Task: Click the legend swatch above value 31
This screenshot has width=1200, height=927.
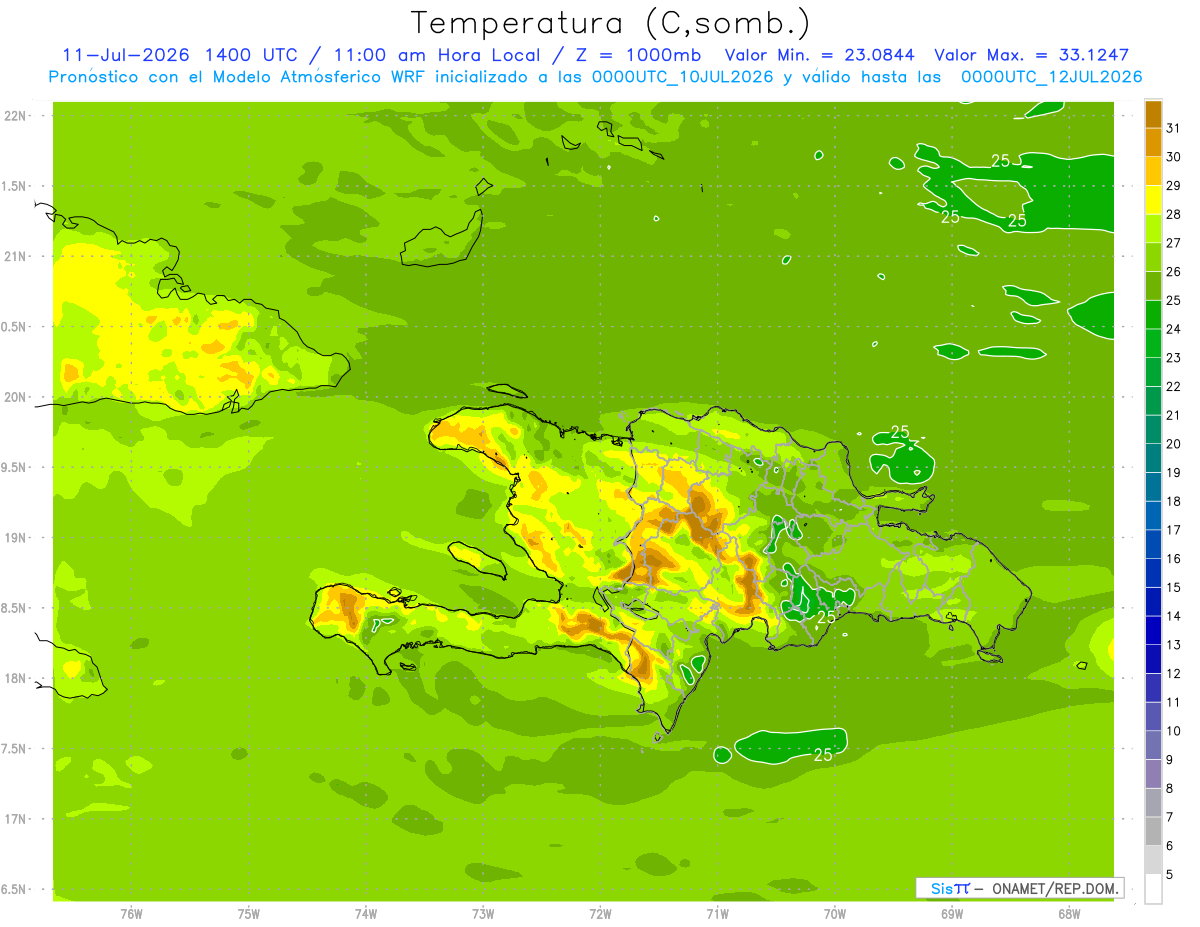Action: tap(1153, 113)
